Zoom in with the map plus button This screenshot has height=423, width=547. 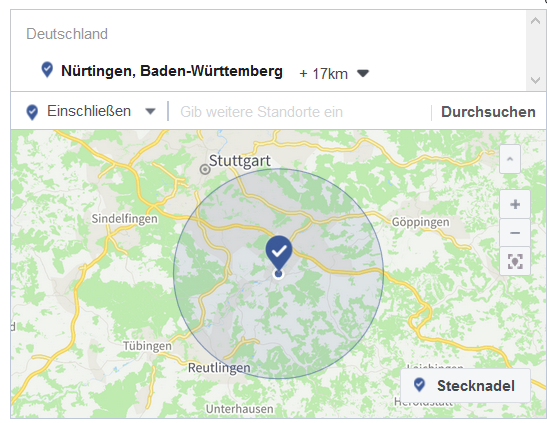click(515, 204)
